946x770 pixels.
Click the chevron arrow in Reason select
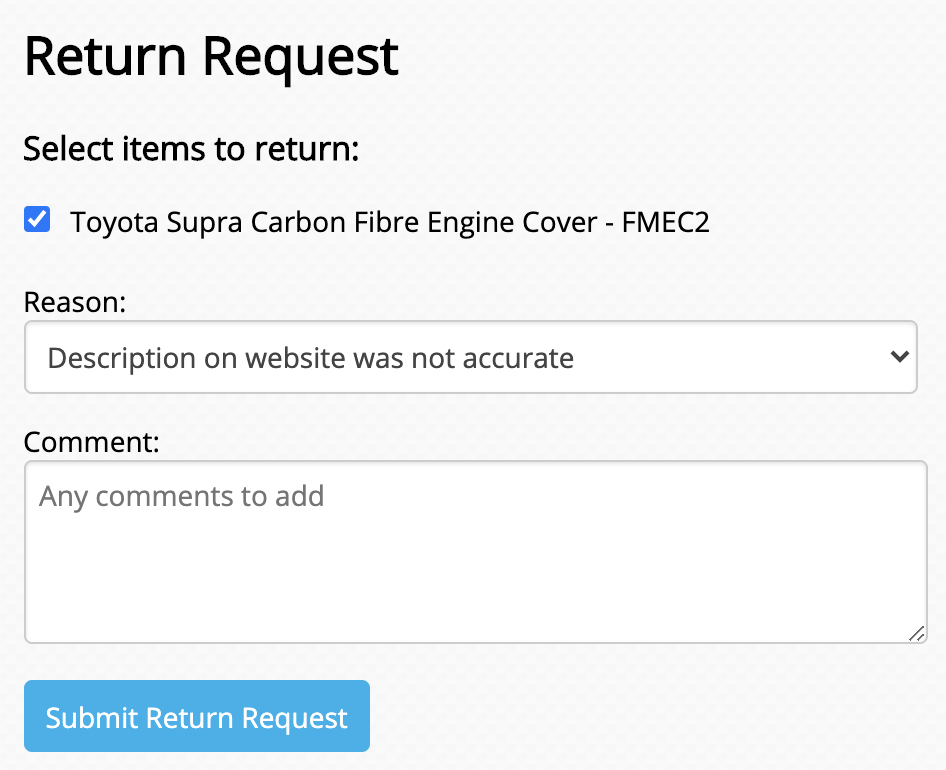899,357
